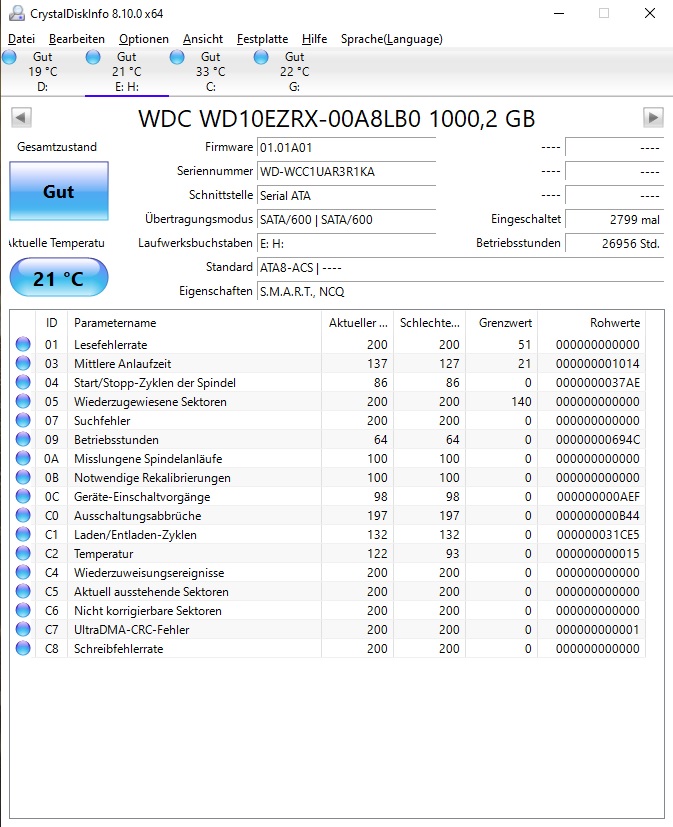The height and width of the screenshot is (827, 673).
Task: Click the status circle for Mittlere Anlaufzeit
Action: (23, 363)
